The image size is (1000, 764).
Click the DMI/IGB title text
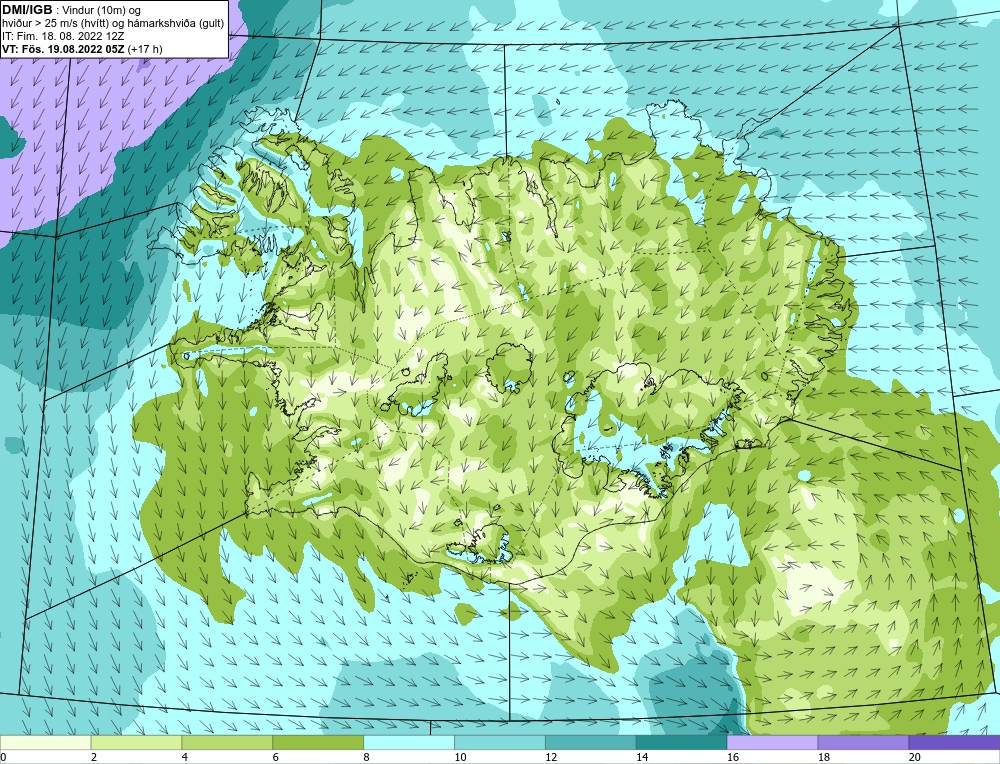tap(27, 10)
